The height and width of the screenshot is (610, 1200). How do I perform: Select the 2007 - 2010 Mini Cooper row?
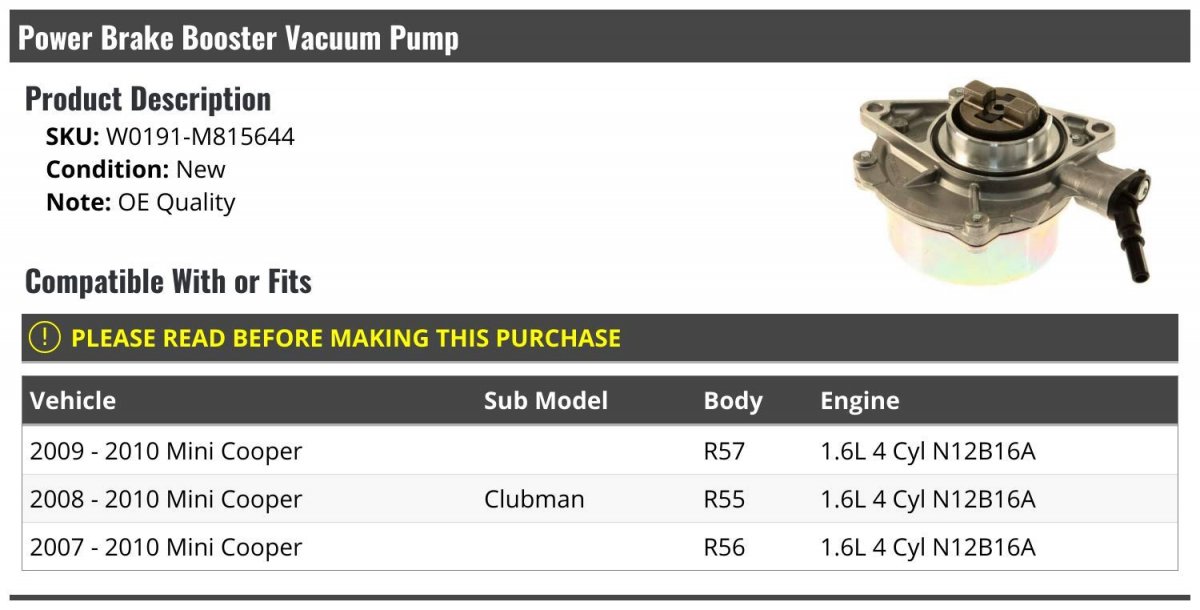click(x=600, y=547)
